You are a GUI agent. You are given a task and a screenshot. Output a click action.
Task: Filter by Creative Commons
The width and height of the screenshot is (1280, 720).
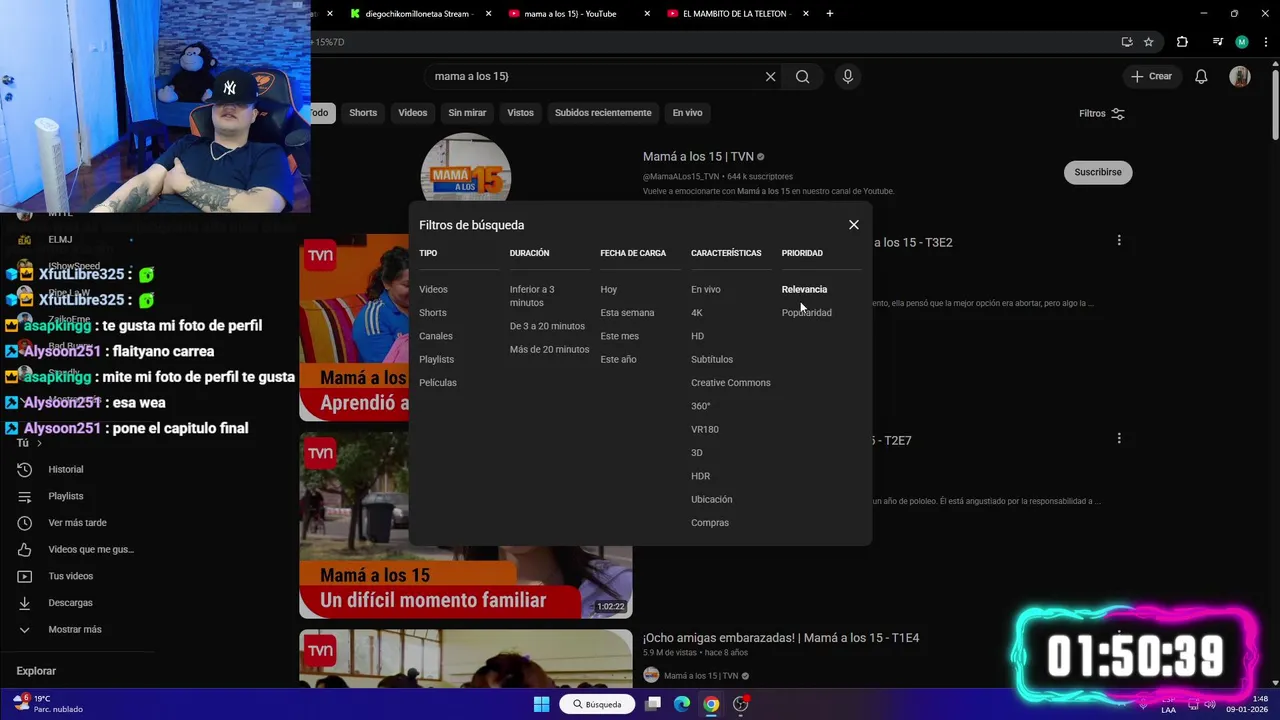click(x=731, y=383)
